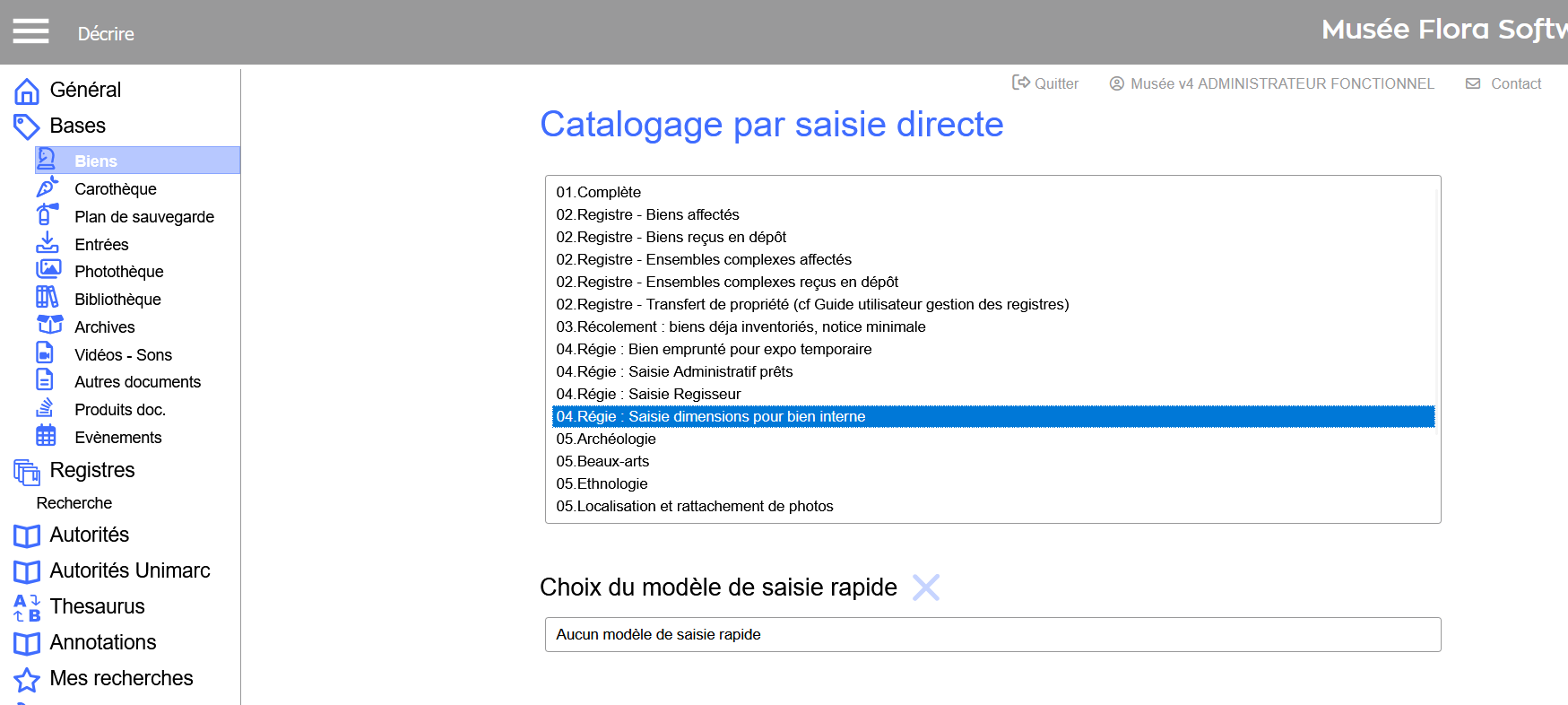
Task: Open the hamburger menu icon
Action: [x=30, y=32]
